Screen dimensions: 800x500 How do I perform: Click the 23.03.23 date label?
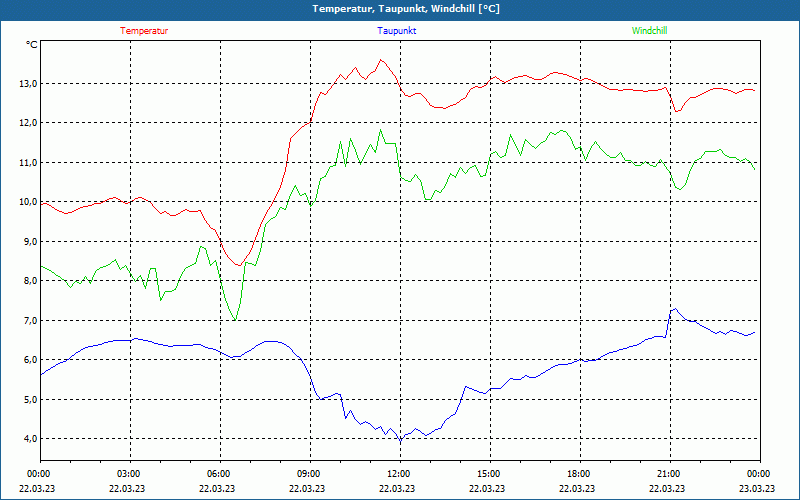(757, 488)
